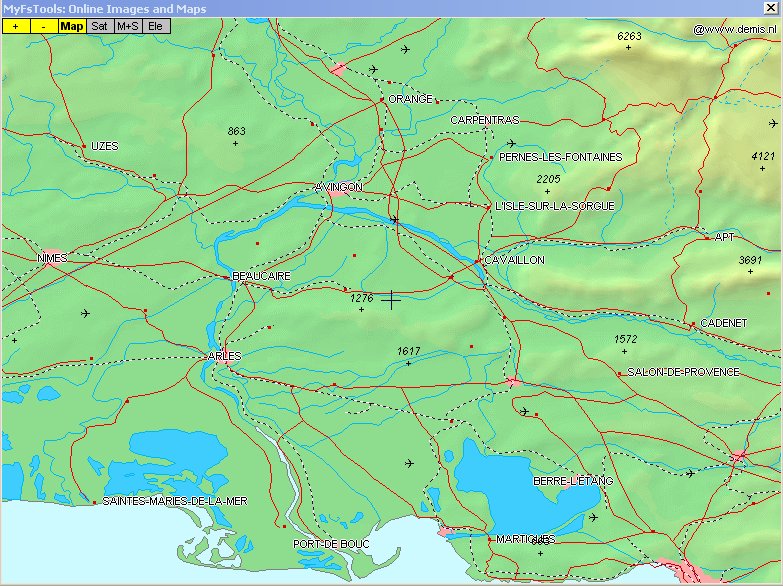Click the zoom in plus button
The width and height of the screenshot is (783, 586).
(15, 26)
